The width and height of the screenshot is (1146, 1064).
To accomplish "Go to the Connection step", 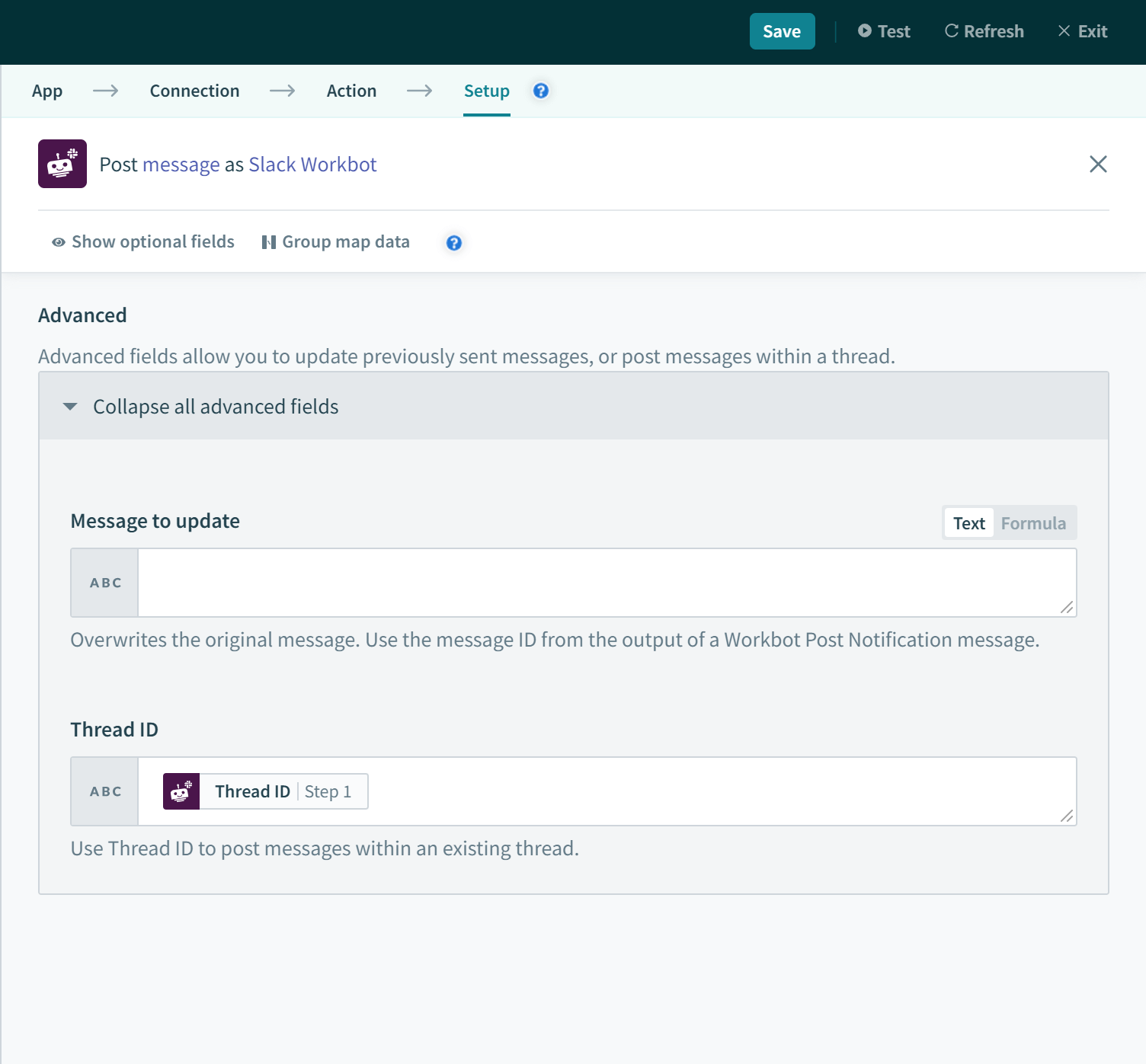I will (194, 91).
